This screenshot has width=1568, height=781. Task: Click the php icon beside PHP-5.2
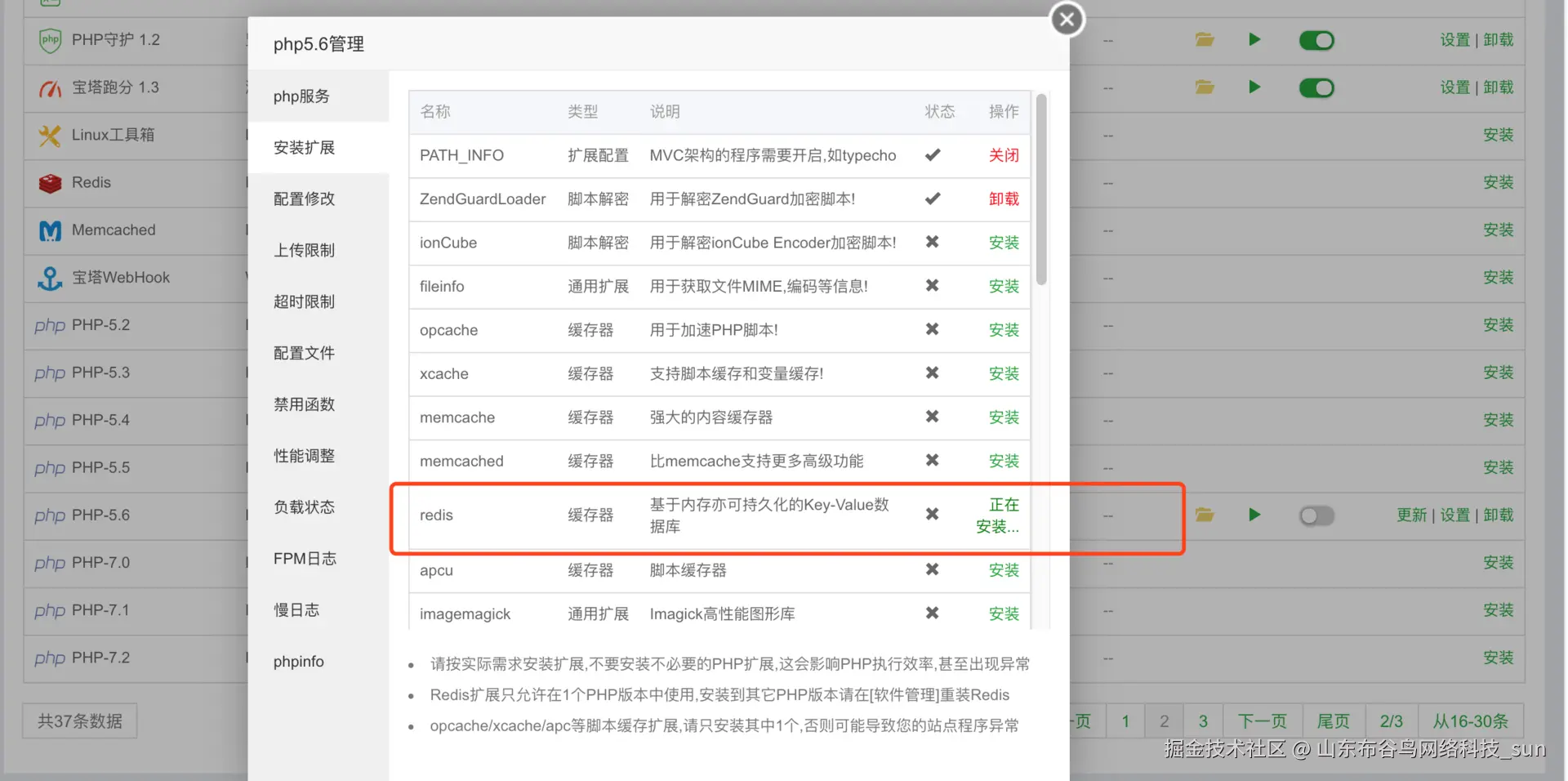point(50,325)
